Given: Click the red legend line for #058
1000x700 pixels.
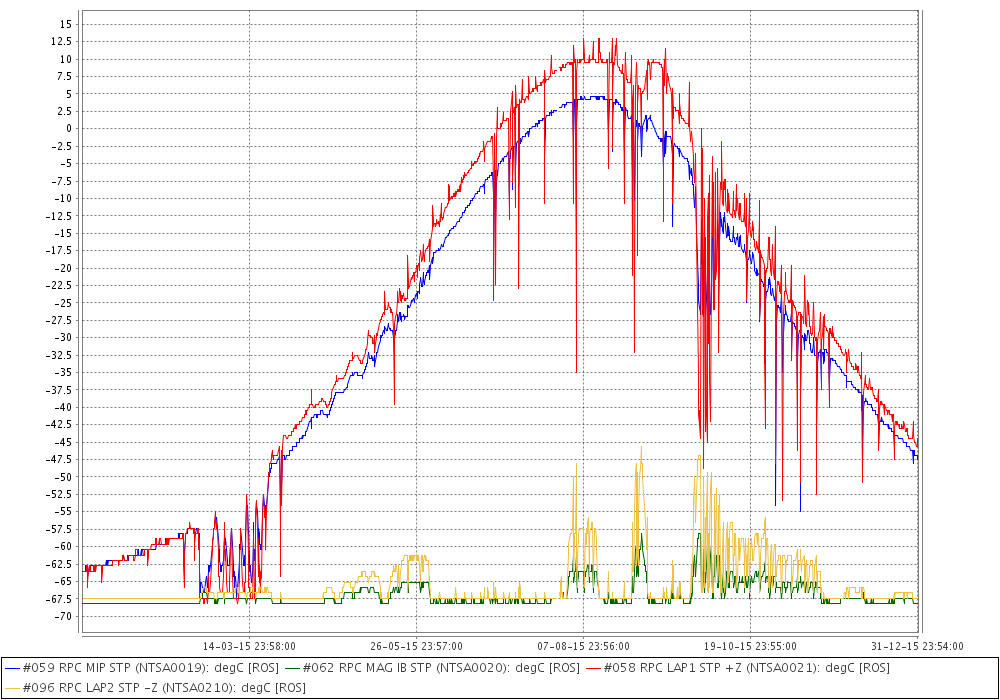Looking at the screenshot, I should coord(593,669).
